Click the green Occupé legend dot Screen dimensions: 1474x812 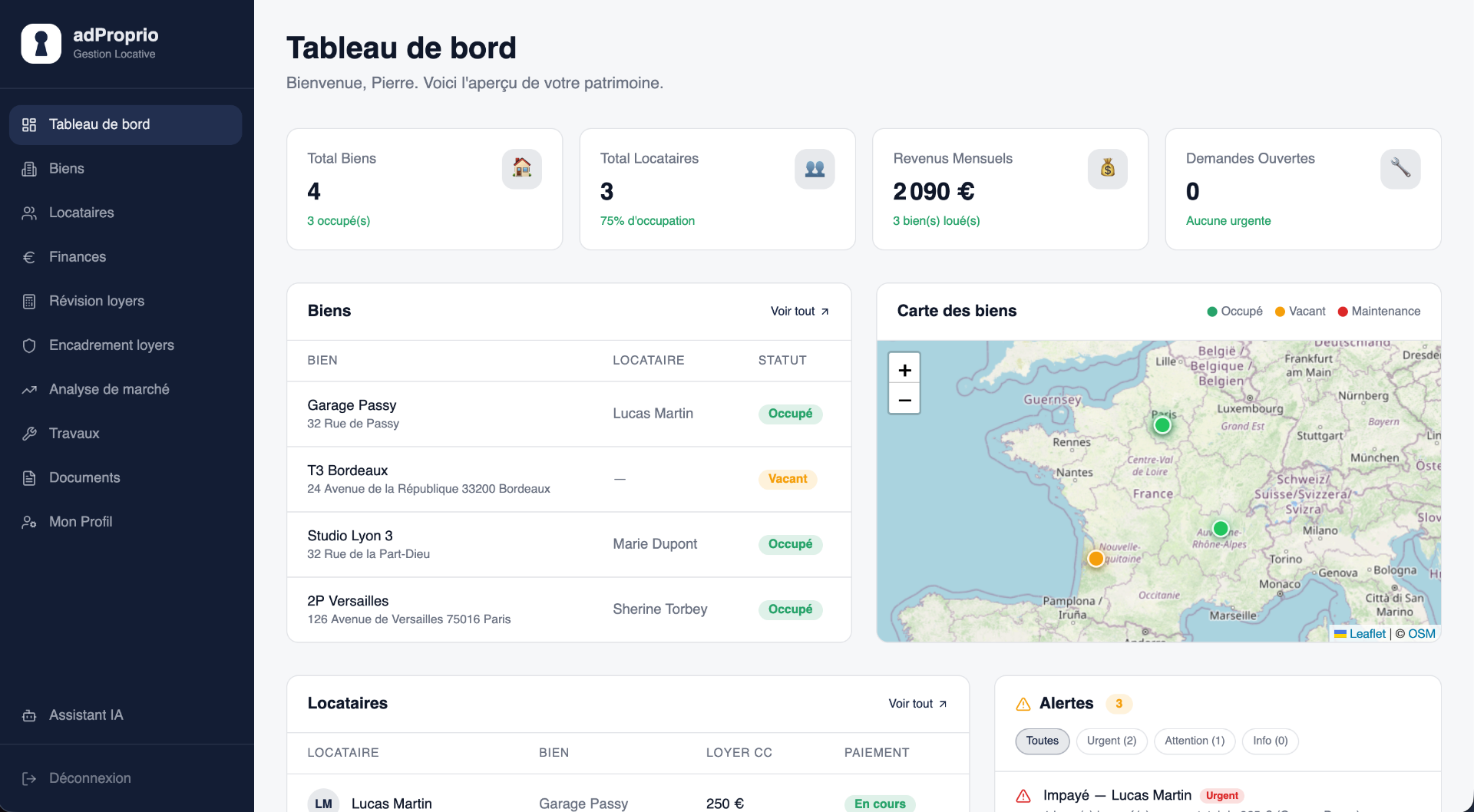(x=1214, y=311)
